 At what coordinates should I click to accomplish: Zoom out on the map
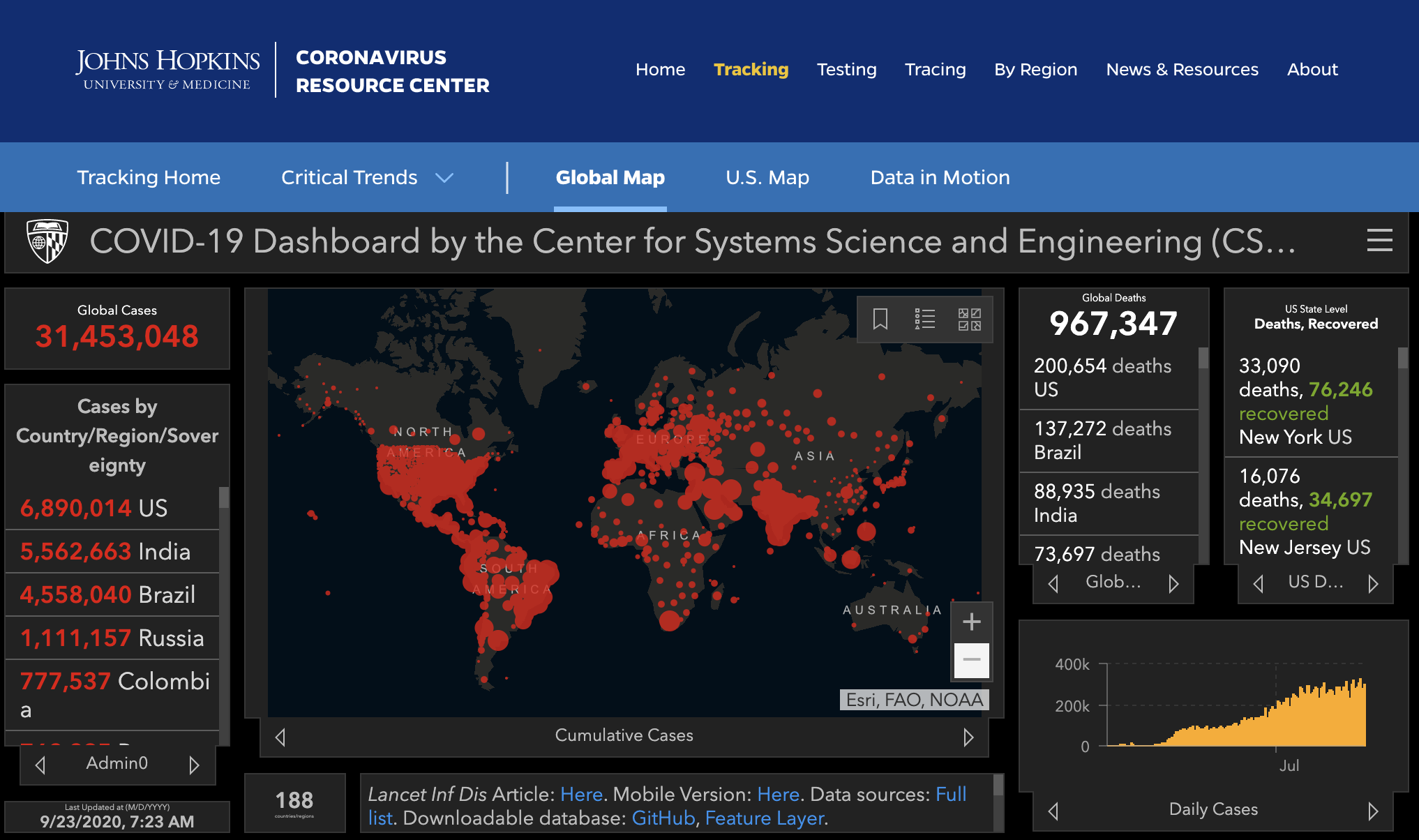point(971,660)
